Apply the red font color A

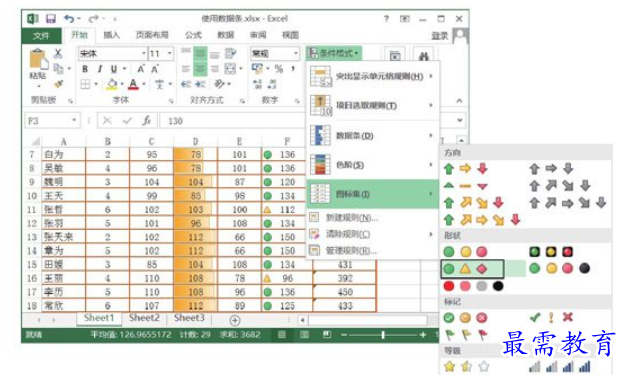pyautogui.click(x=133, y=84)
